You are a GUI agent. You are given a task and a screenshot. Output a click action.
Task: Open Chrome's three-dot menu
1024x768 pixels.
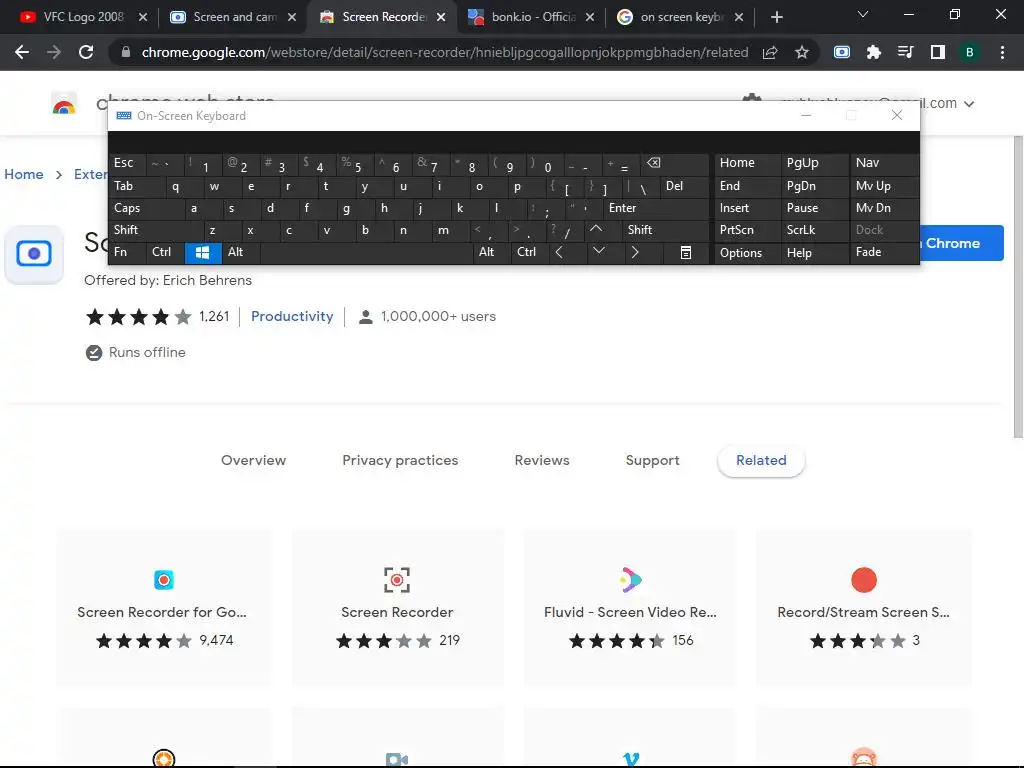(x=1002, y=52)
